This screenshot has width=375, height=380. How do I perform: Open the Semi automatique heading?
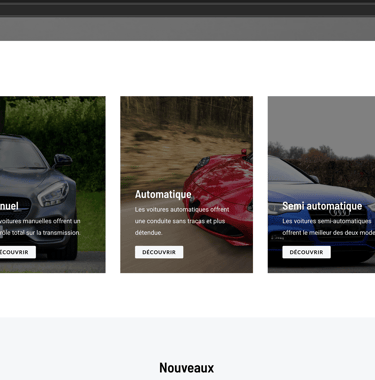click(322, 206)
